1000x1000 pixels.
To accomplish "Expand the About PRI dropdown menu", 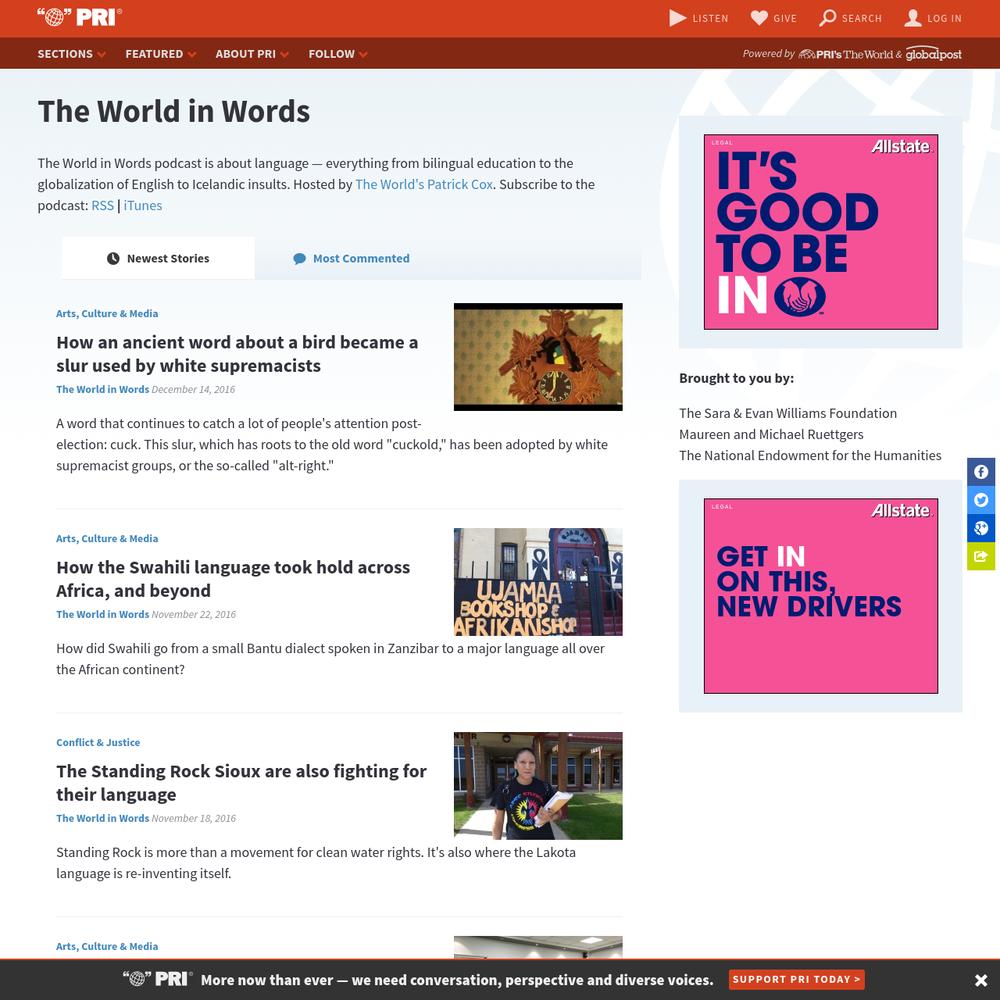I will [252, 54].
